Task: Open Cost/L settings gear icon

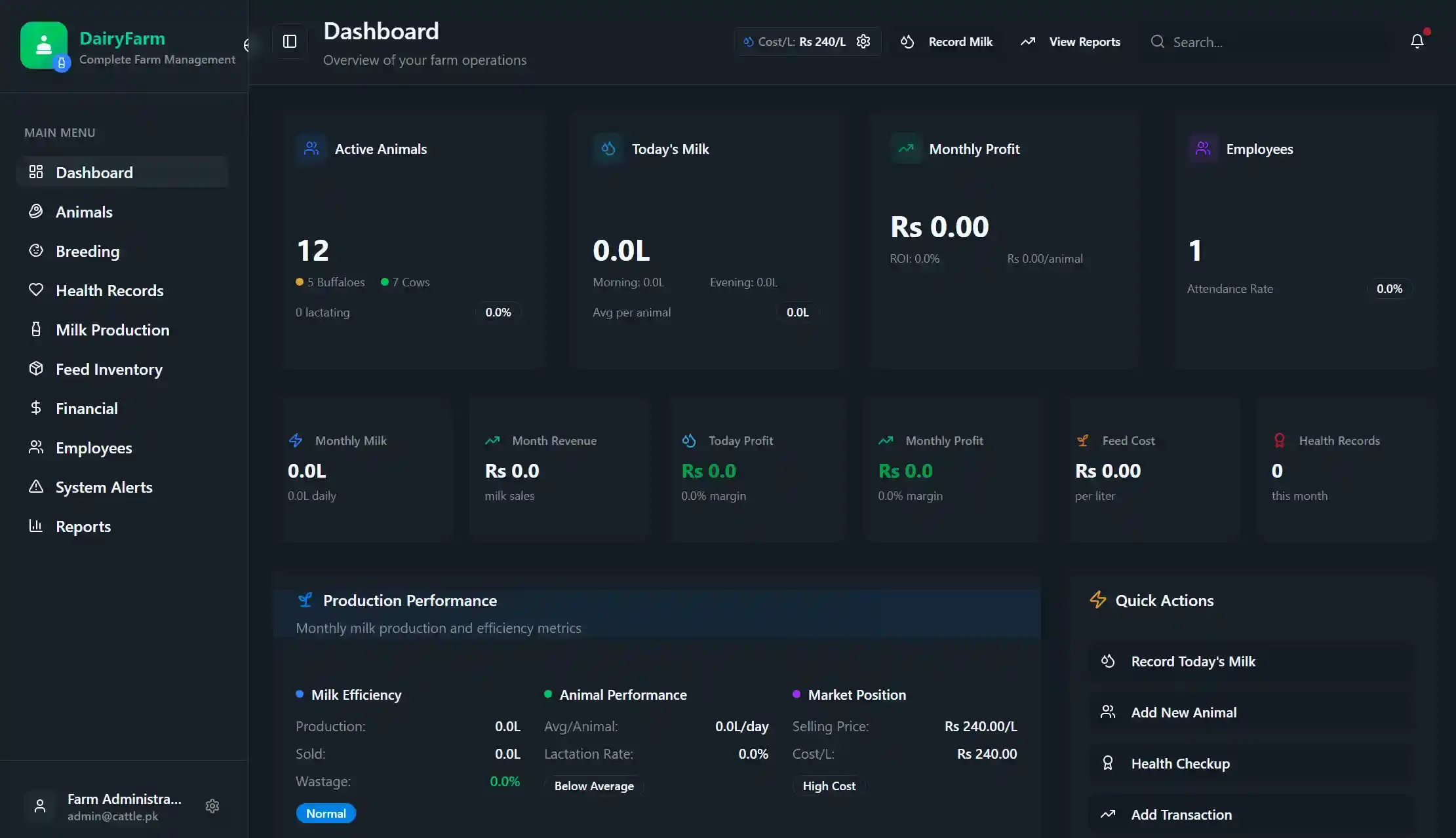Action: 863,41
